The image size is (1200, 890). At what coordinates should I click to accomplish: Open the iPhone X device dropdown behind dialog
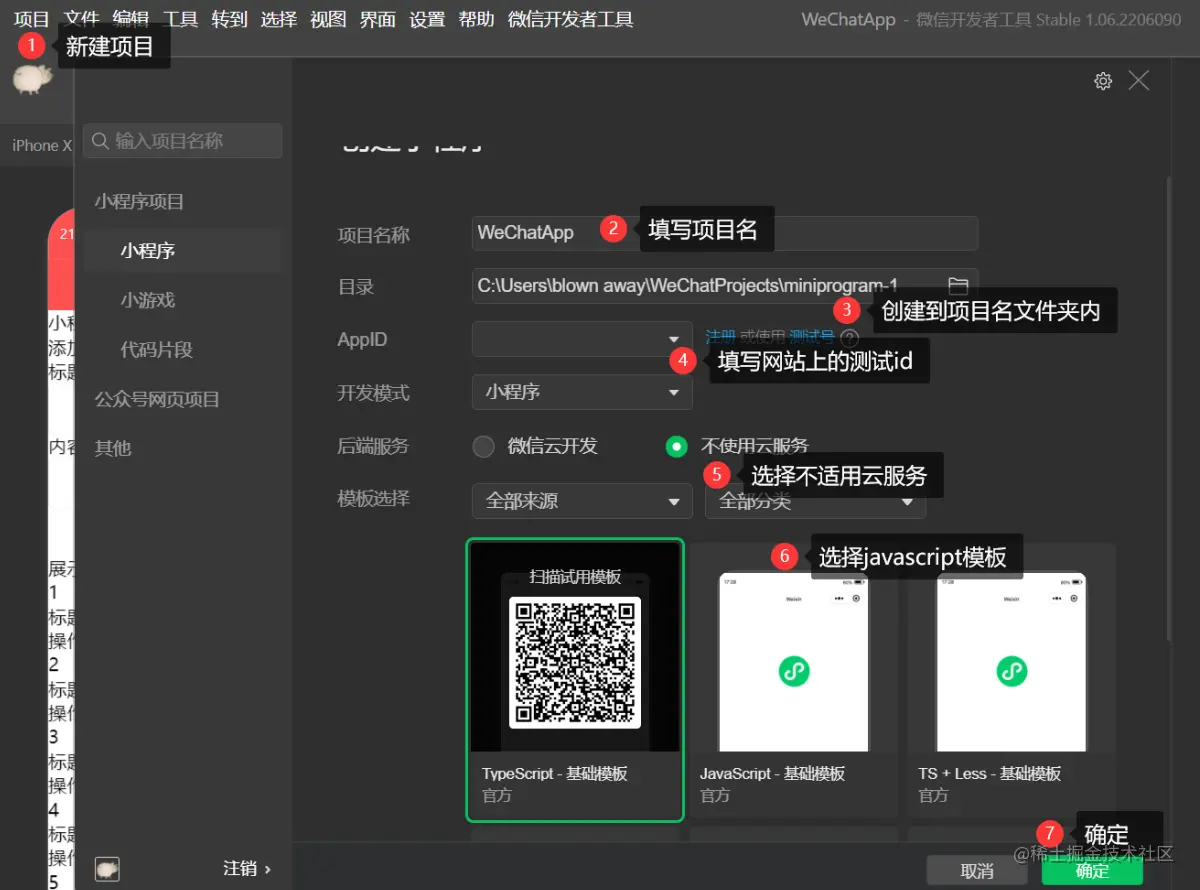(x=41, y=145)
